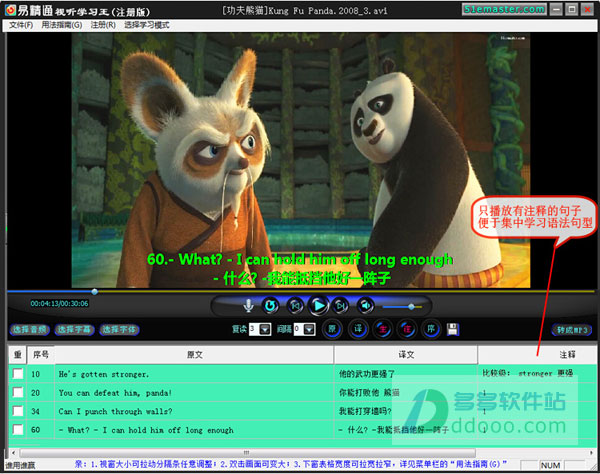Image resolution: width=600 pixels, height=474 pixels.
Task: Click the video progress slider knob
Action: pos(94,292)
